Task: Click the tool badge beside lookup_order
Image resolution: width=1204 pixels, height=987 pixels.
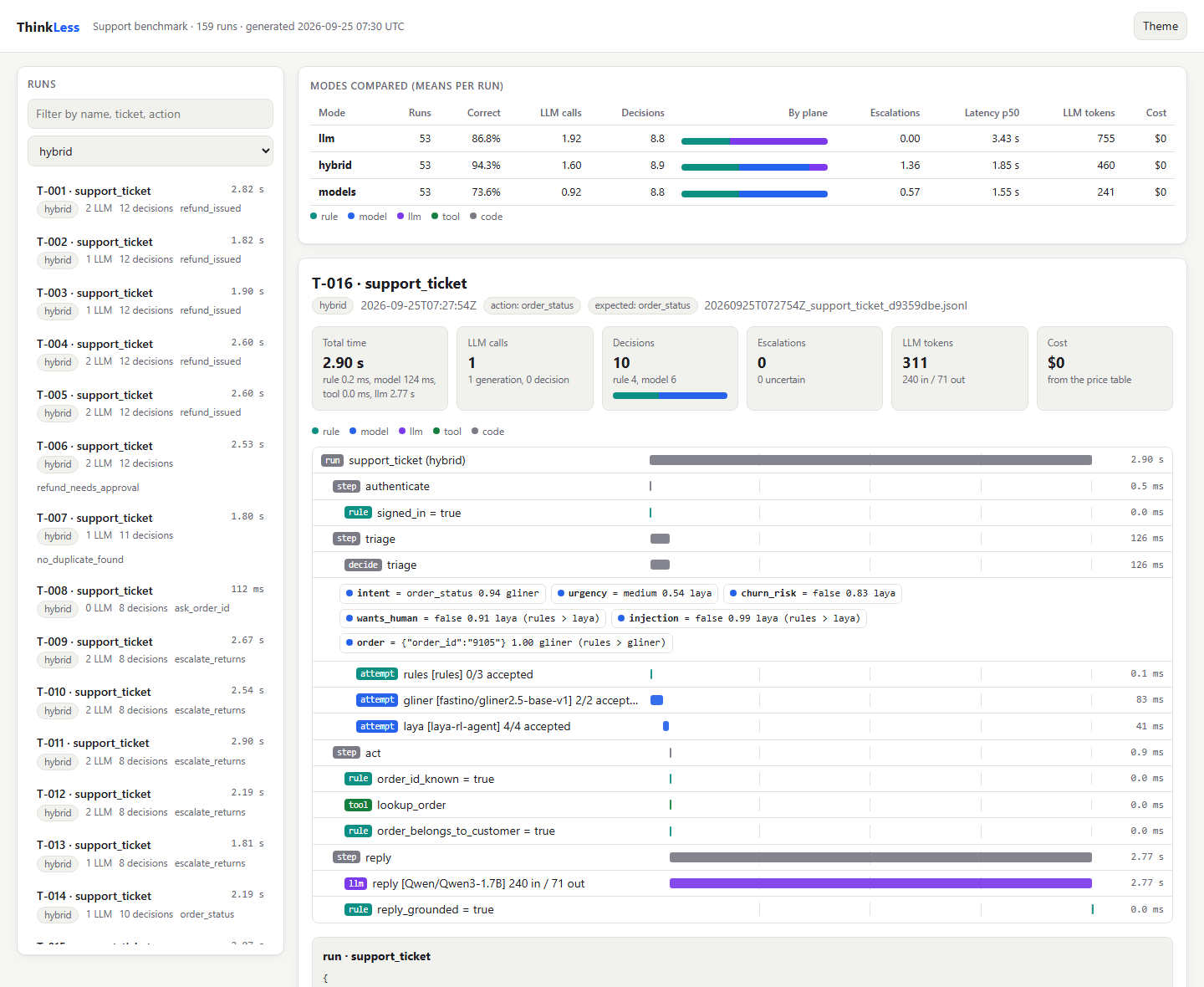Action: (358, 805)
